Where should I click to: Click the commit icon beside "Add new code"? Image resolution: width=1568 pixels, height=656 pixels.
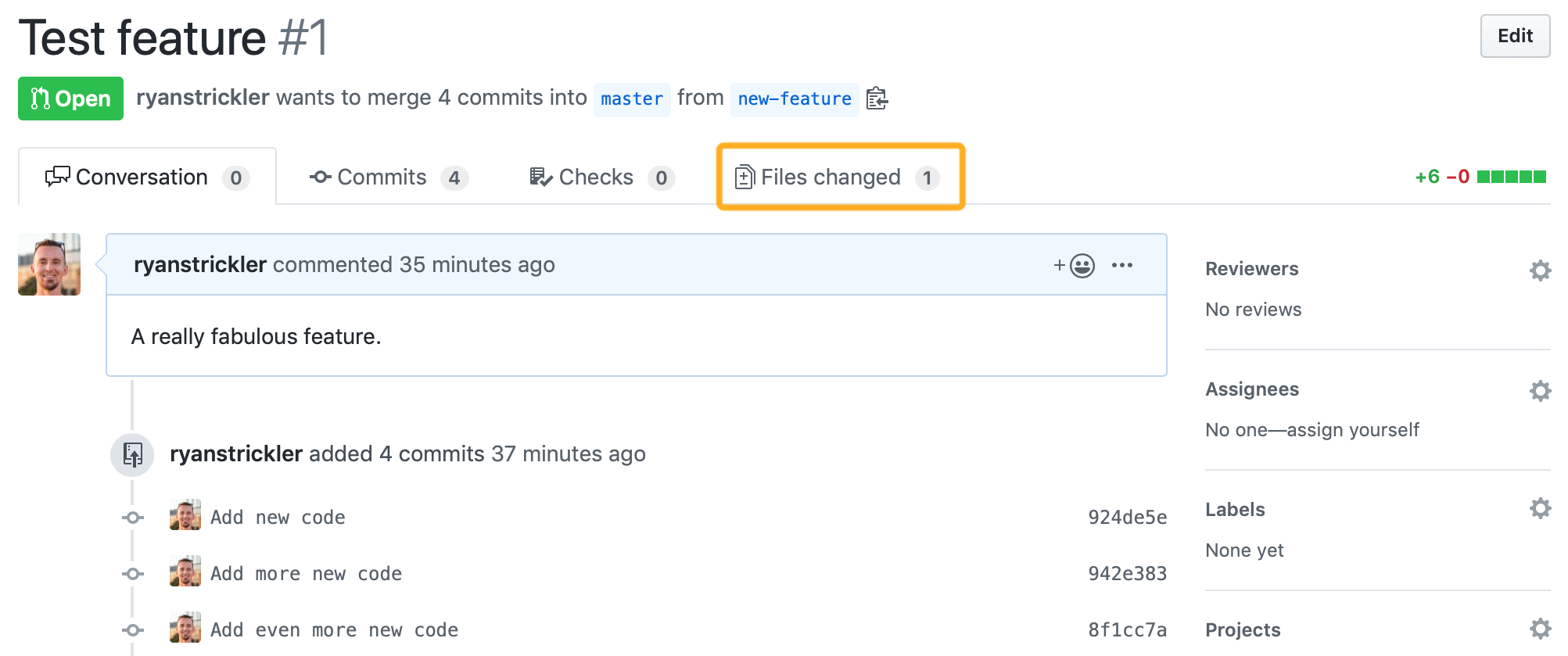(133, 518)
